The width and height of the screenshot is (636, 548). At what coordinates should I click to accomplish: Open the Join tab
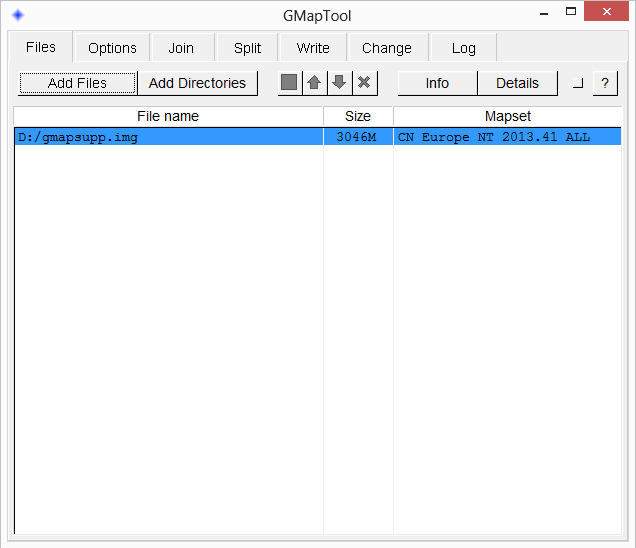pyautogui.click(x=181, y=48)
